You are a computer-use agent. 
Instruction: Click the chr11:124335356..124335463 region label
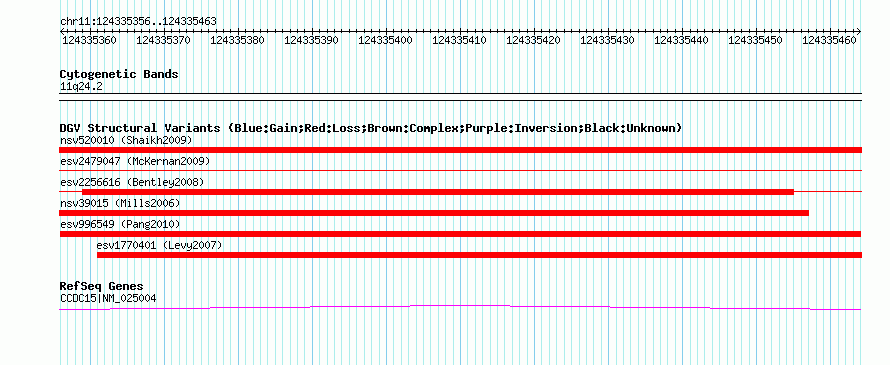tap(138, 22)
